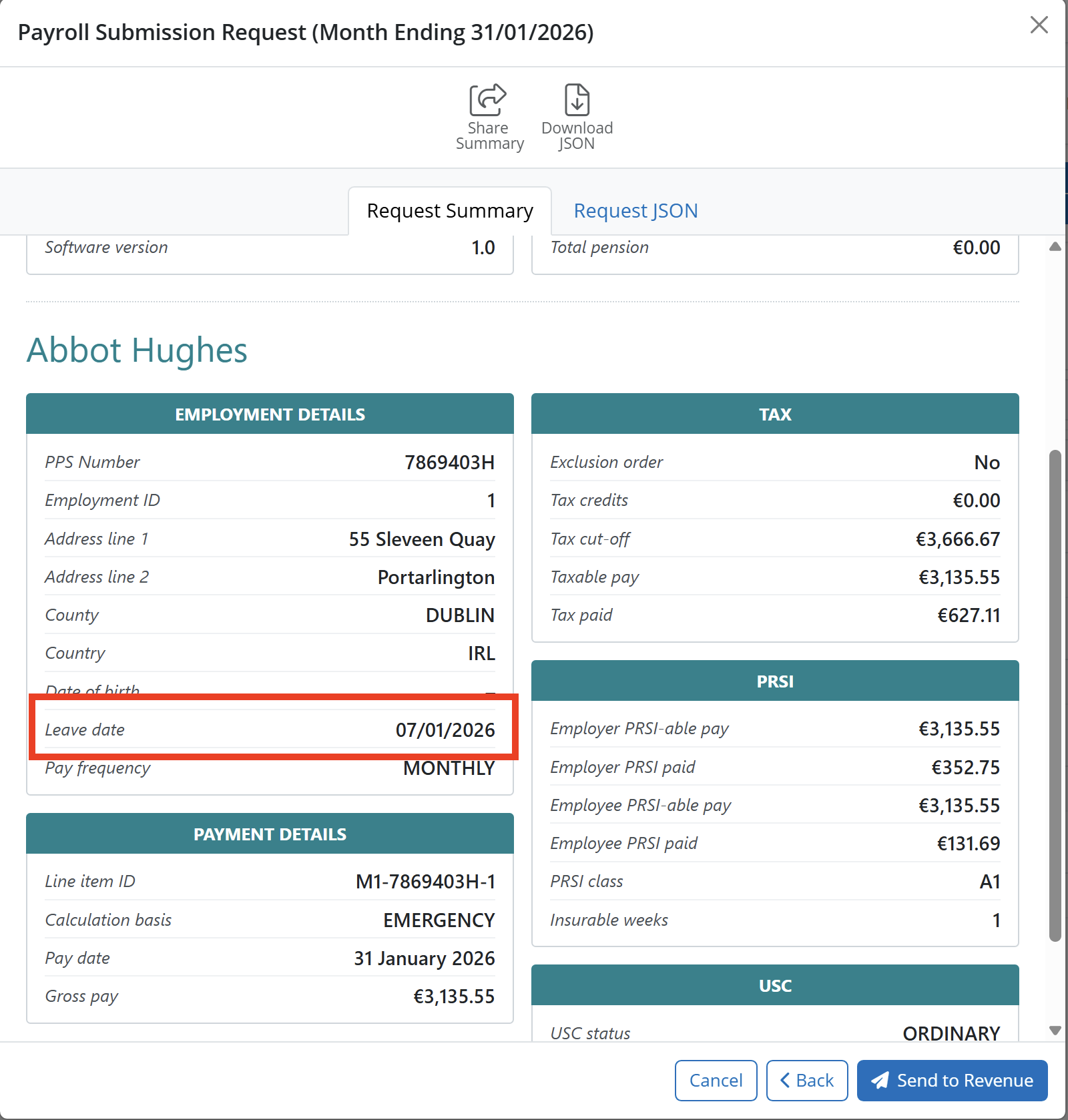1068x1120 pixels.
Task: Click the EMPLOYMENT DETAILS header
Action: 270,414
